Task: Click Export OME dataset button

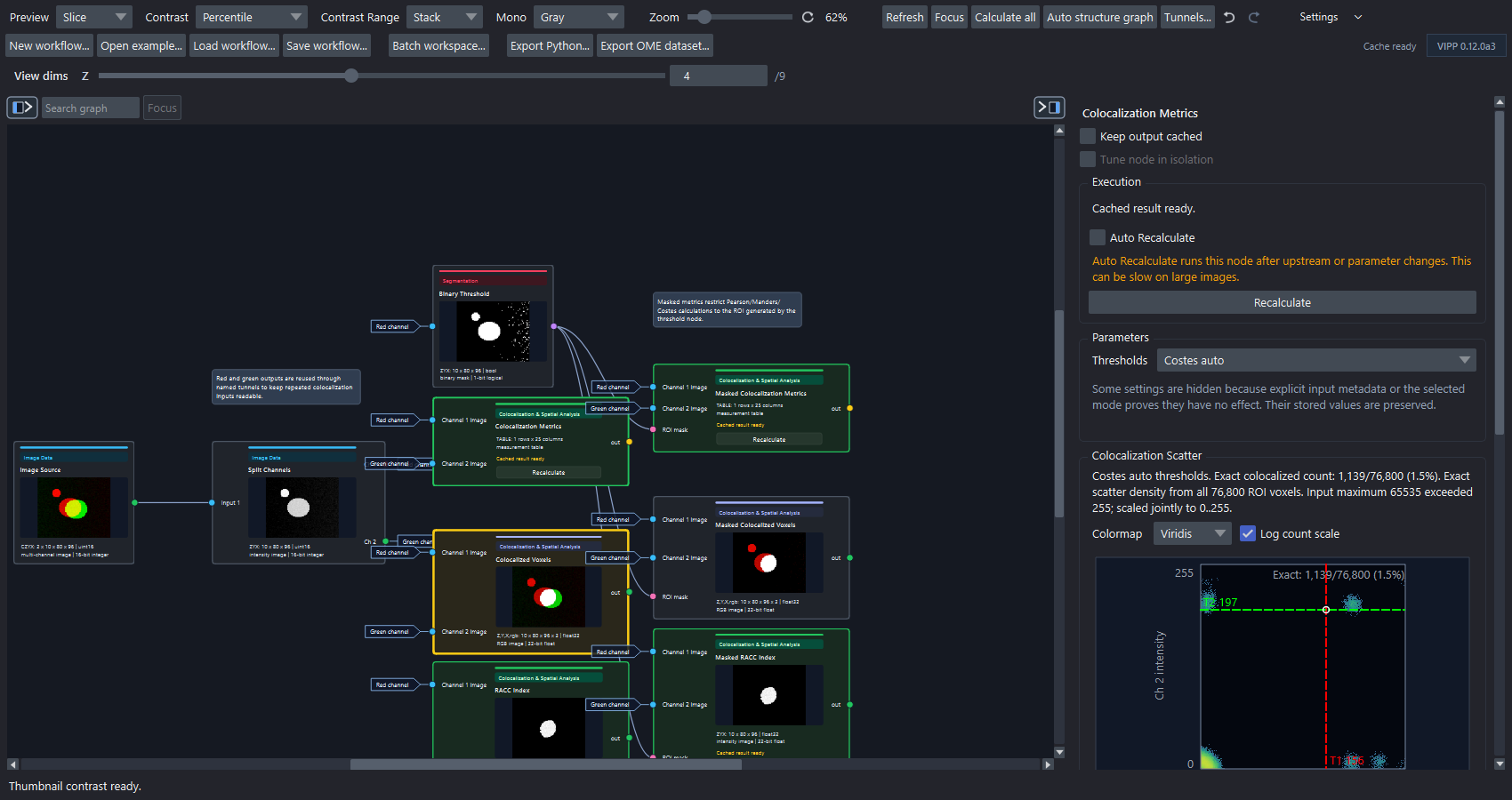Action: 655,45
